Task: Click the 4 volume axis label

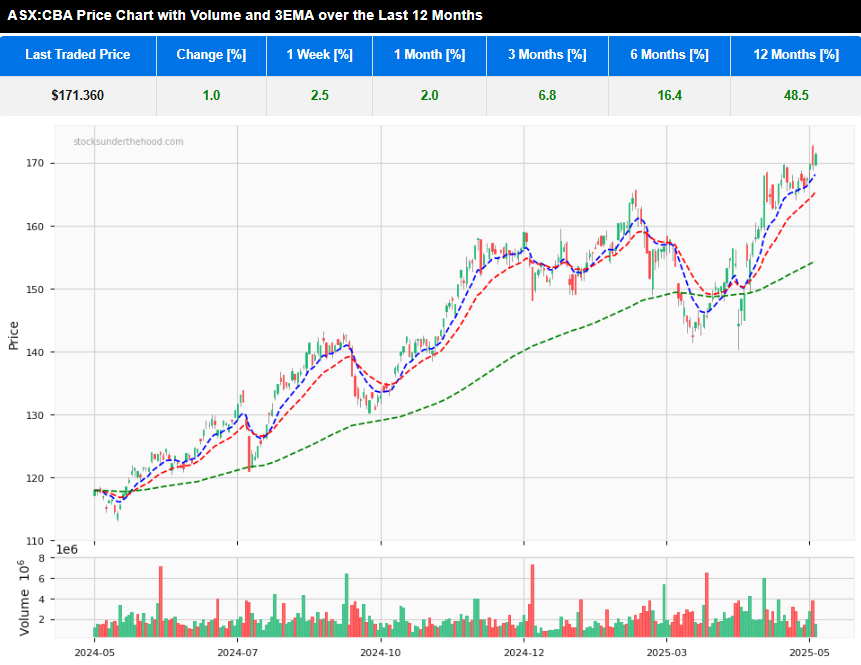Action: pos(42,600)
